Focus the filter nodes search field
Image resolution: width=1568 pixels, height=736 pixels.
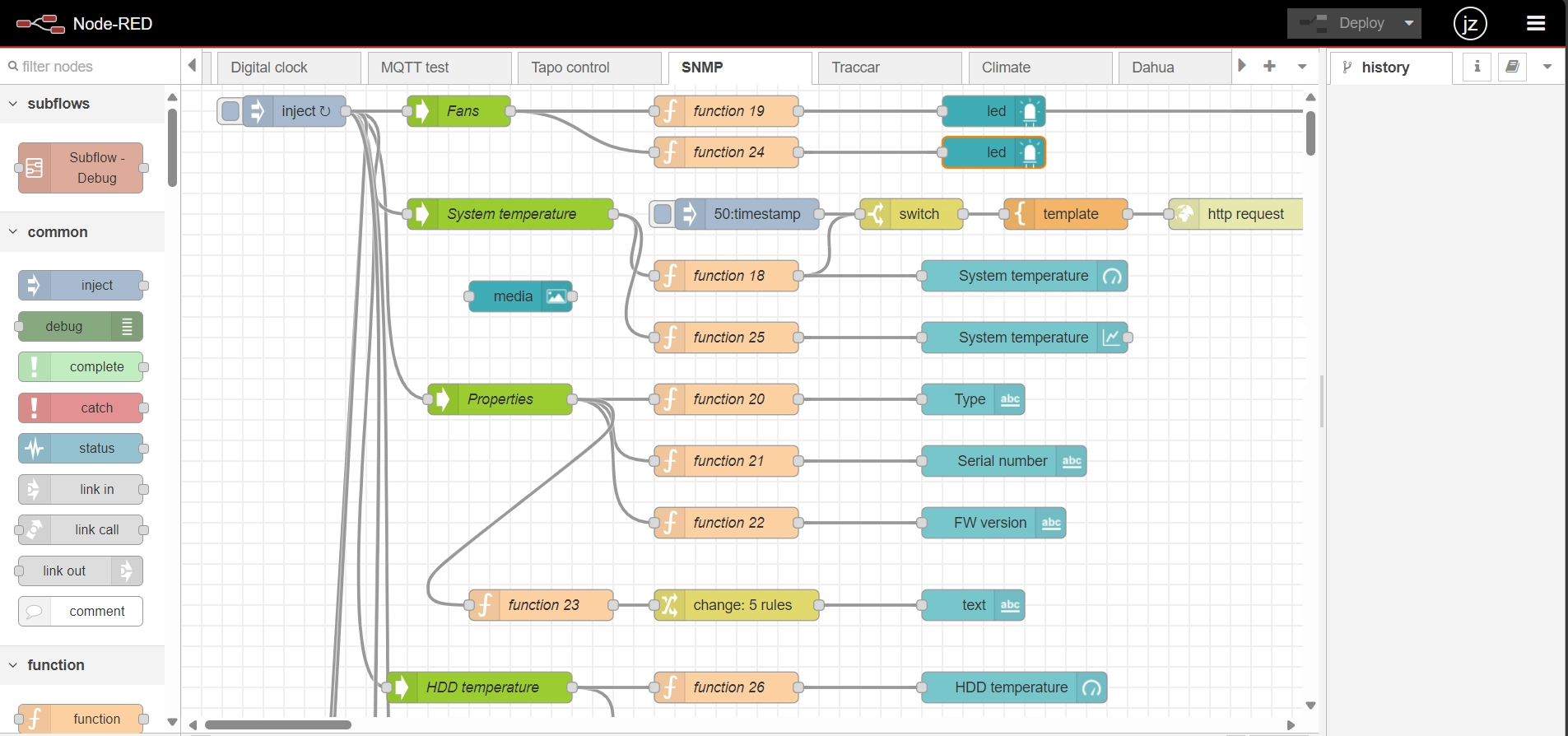[91, 67]
